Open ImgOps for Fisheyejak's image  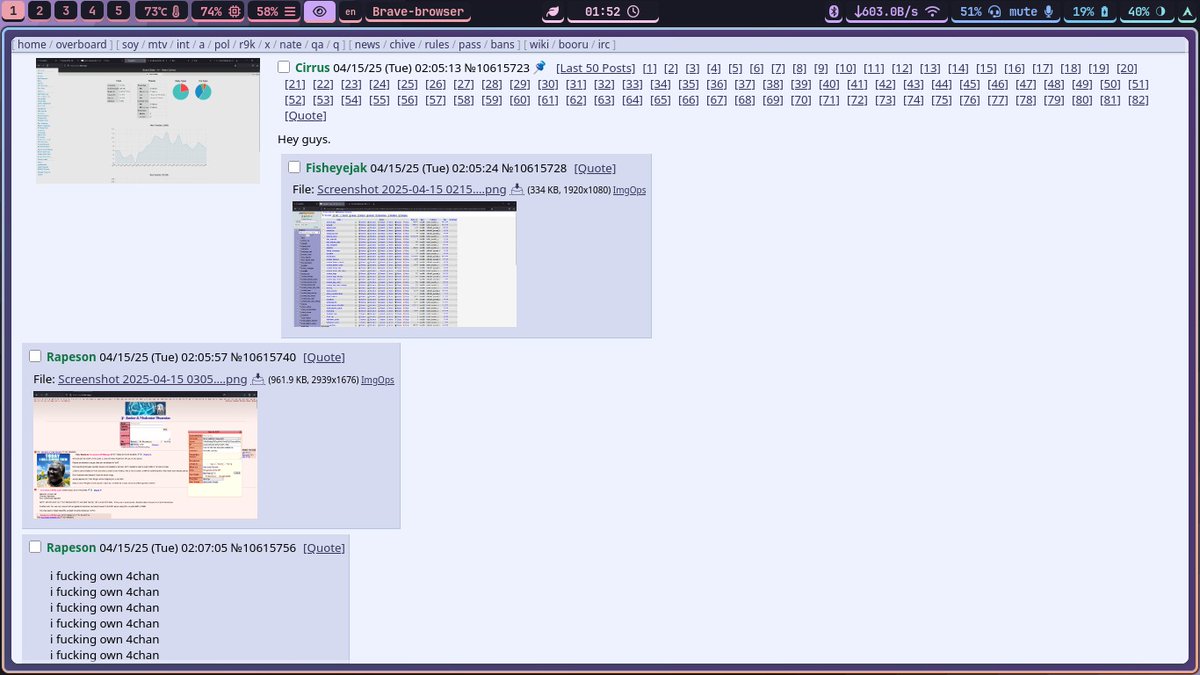tap(629, 190)
